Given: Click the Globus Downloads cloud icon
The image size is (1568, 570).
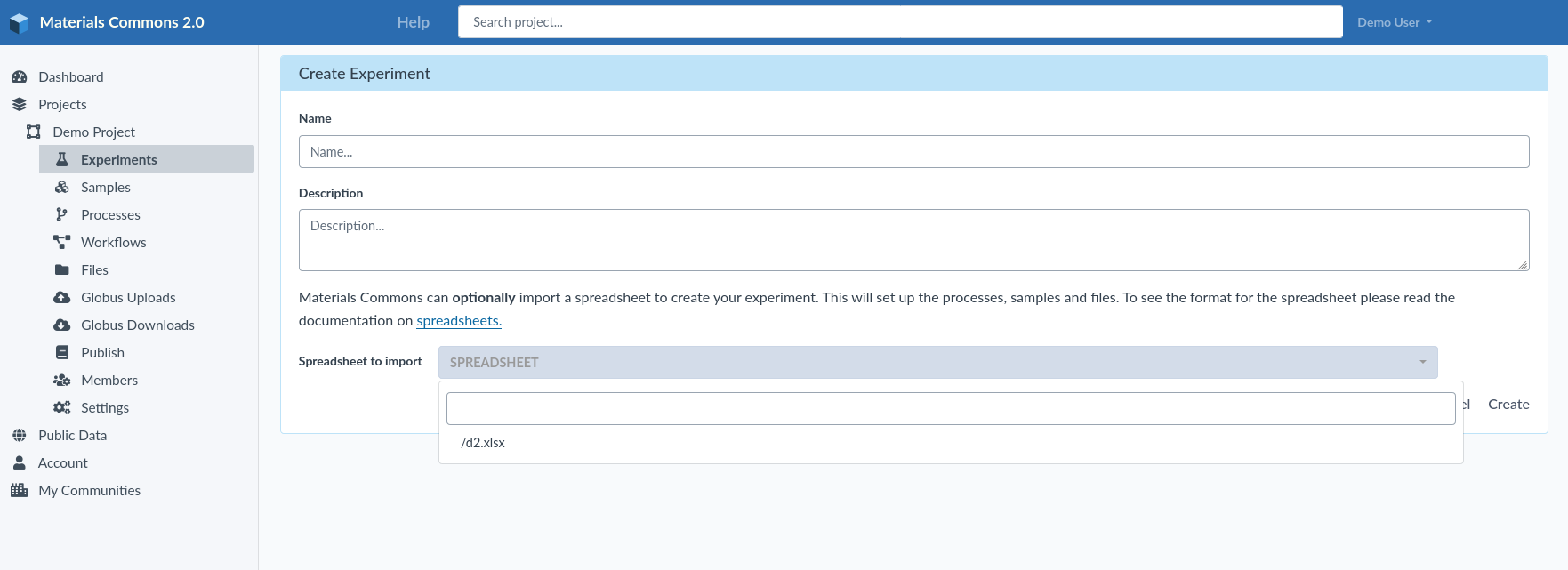Looking at the screenshot, I should click(62, 325).
